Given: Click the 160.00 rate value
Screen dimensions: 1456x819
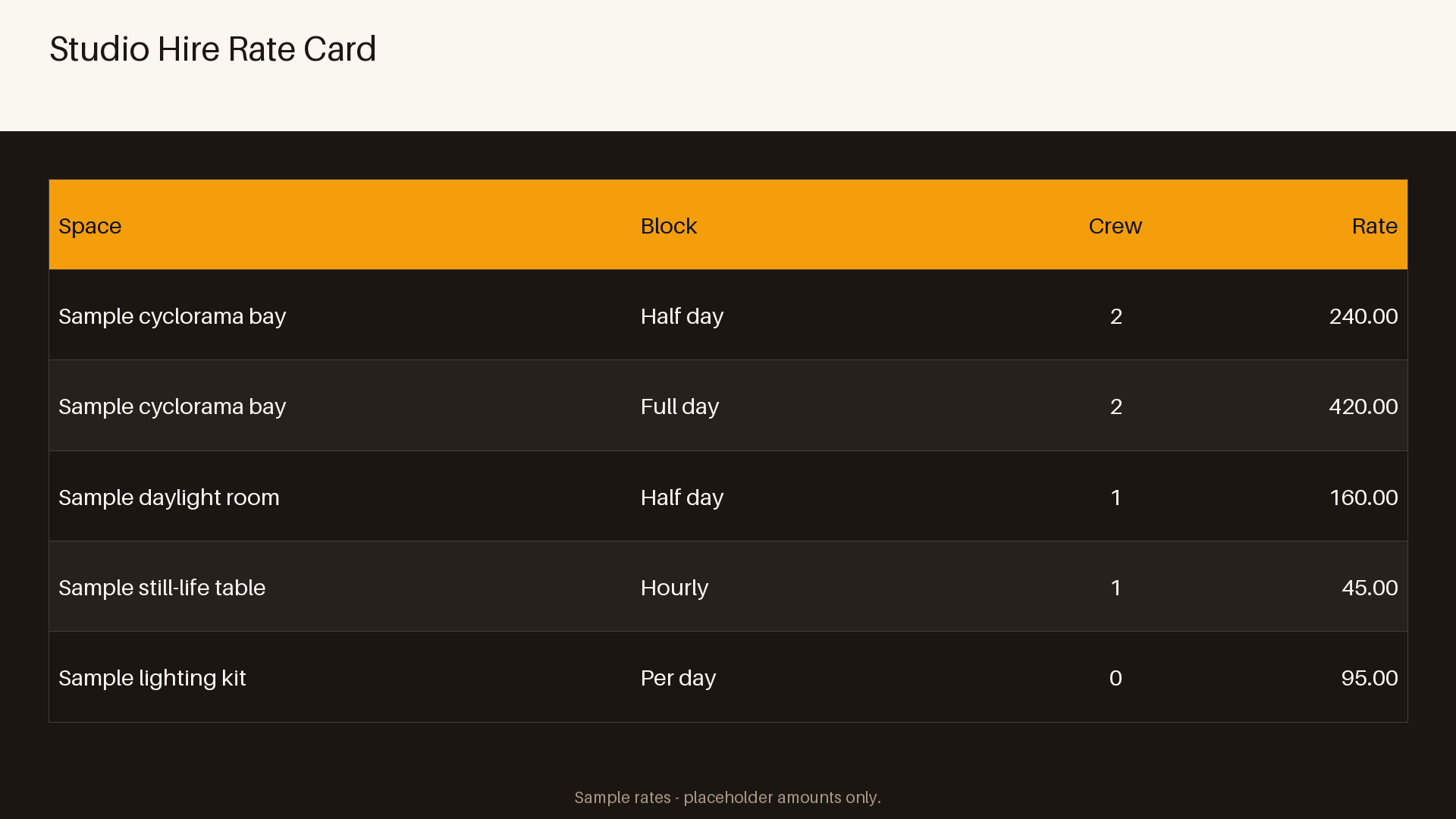Looking at the screenshot, I should coord(1363,497).
